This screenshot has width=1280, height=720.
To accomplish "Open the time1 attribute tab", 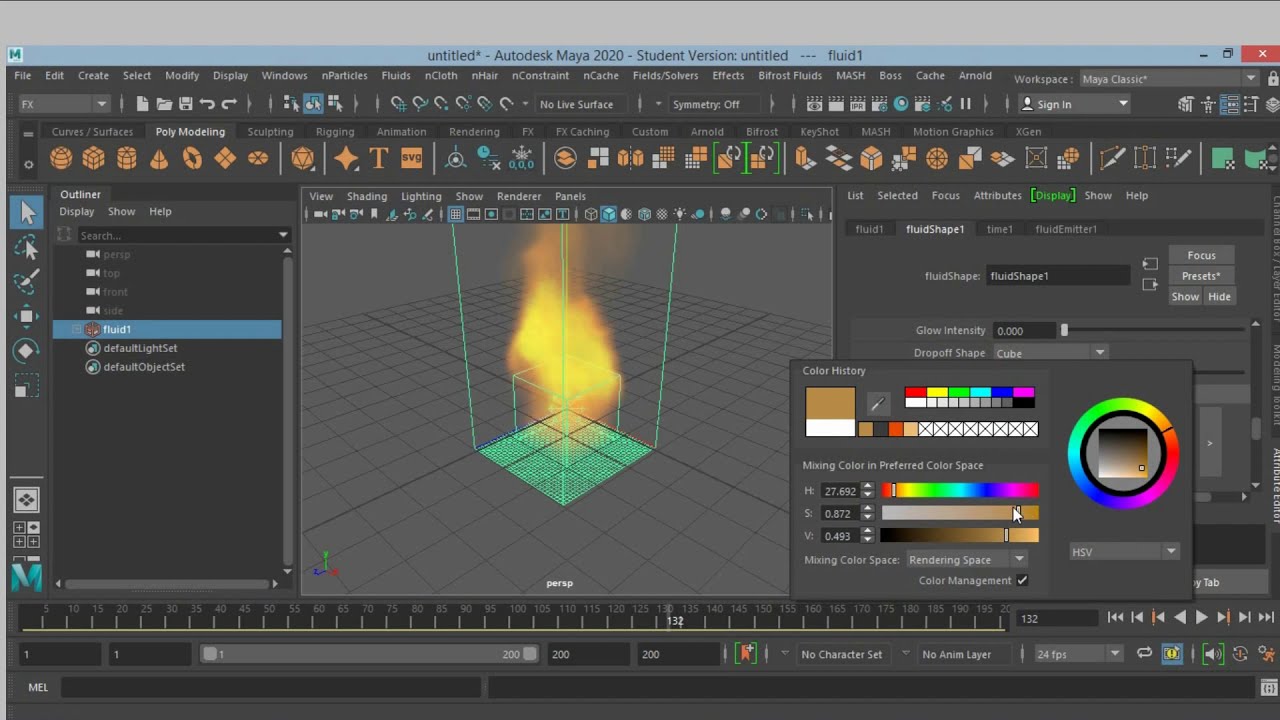I will click(1000, 229).
